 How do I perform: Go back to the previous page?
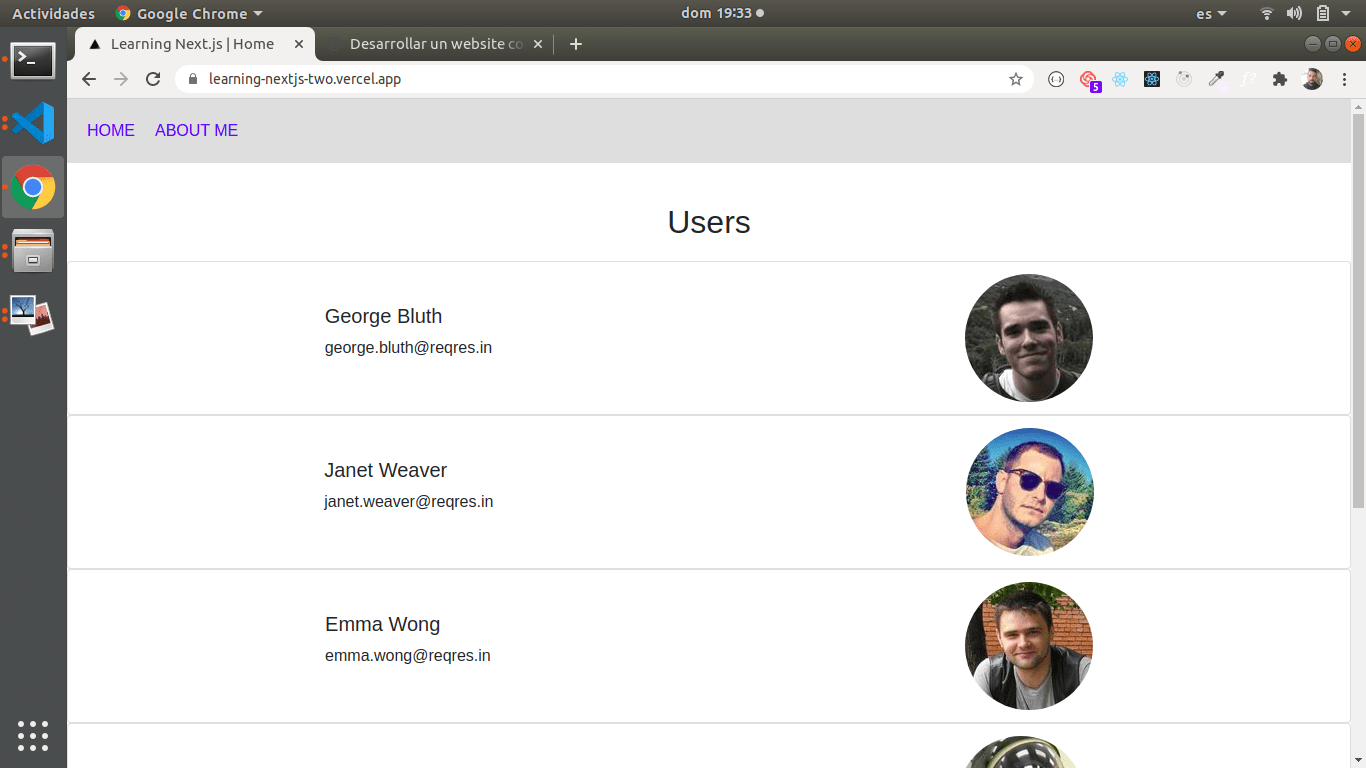click(89, 79)
